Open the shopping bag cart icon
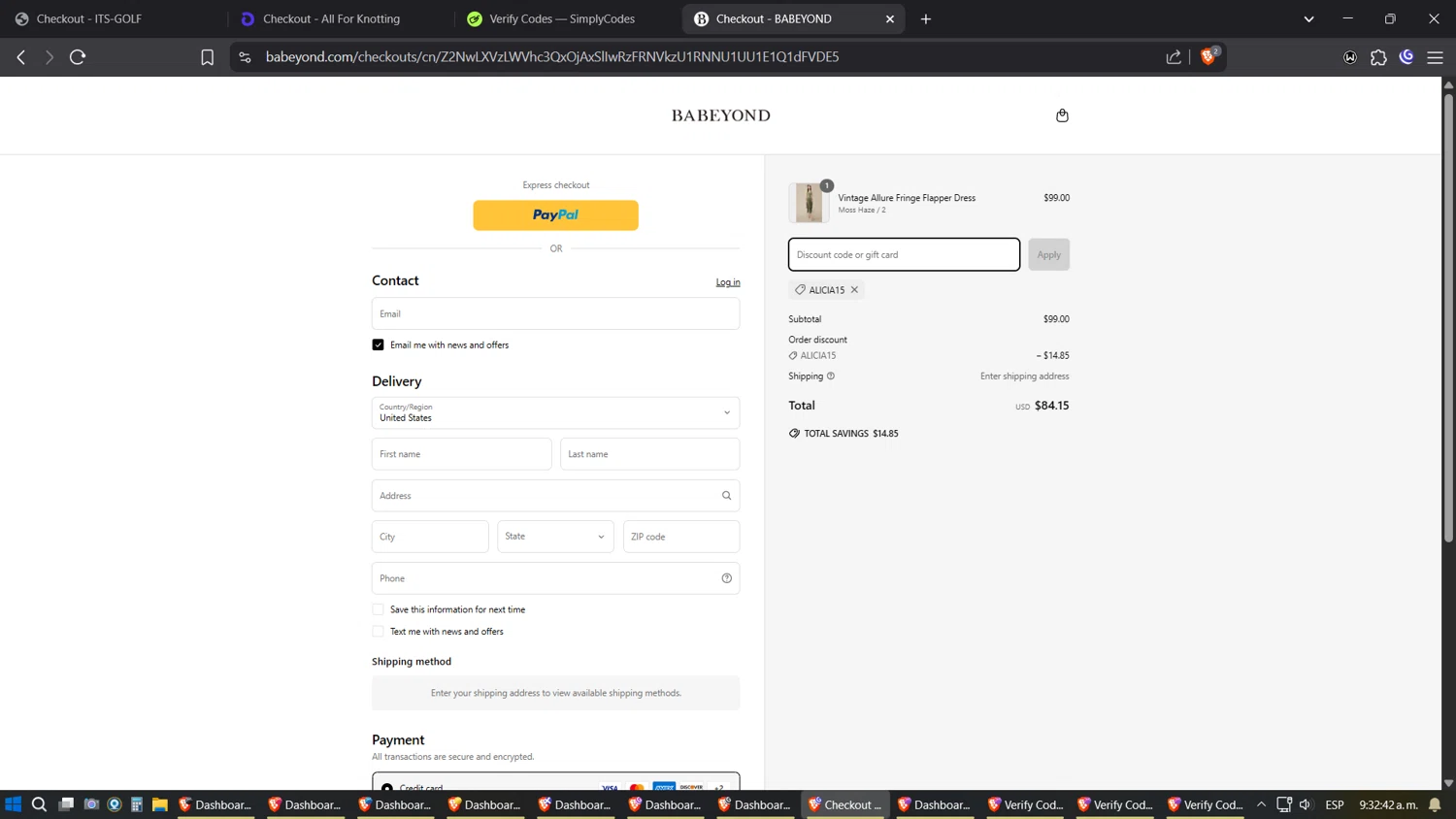The image size is (1456, 819). tap(1062, 115)
